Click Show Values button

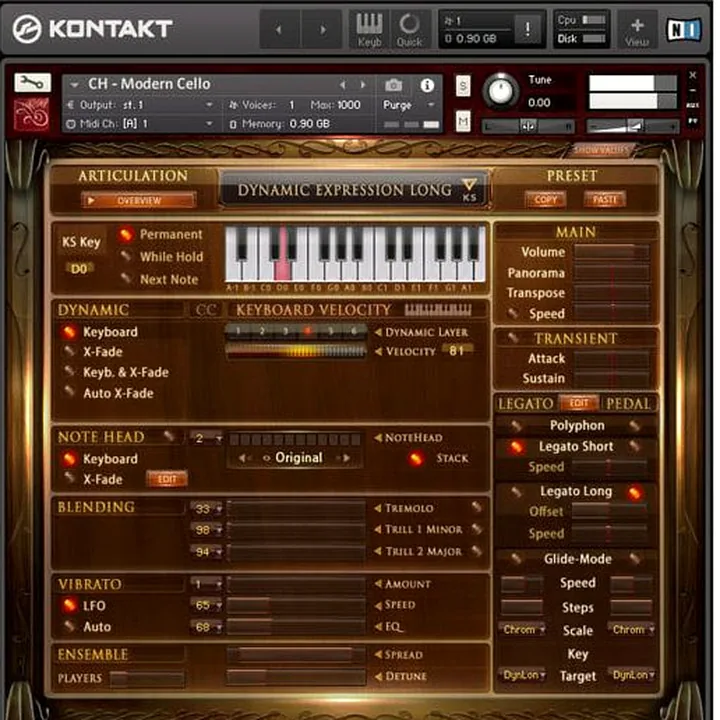pyautogui.click(x=601, y=150)
